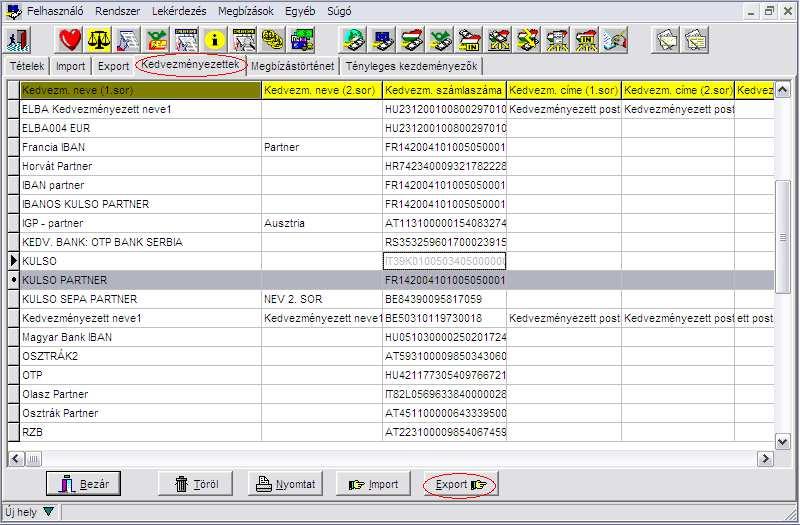Click the document with pen icon beside the scales
Viewport: 800px width, 525px height.
(128, 40)
